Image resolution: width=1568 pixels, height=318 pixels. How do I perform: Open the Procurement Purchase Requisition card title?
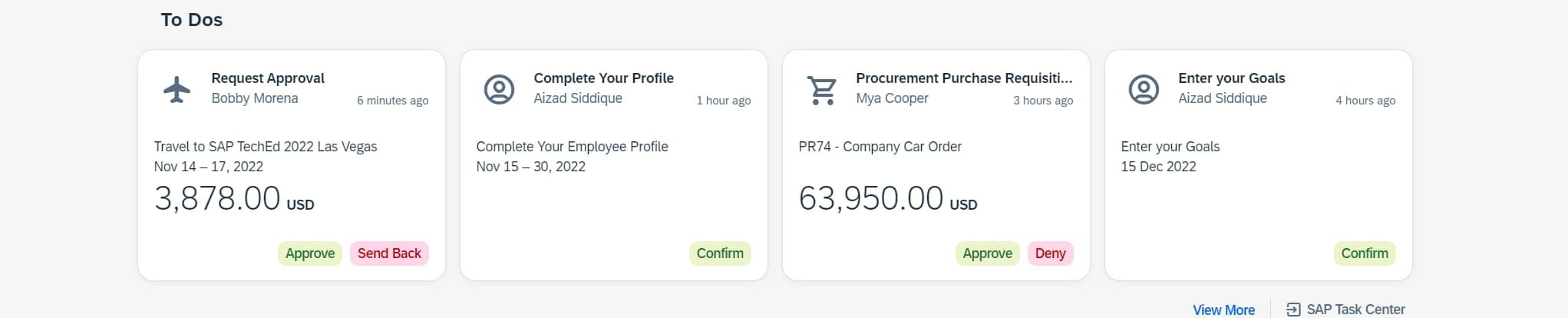(964, 78)
